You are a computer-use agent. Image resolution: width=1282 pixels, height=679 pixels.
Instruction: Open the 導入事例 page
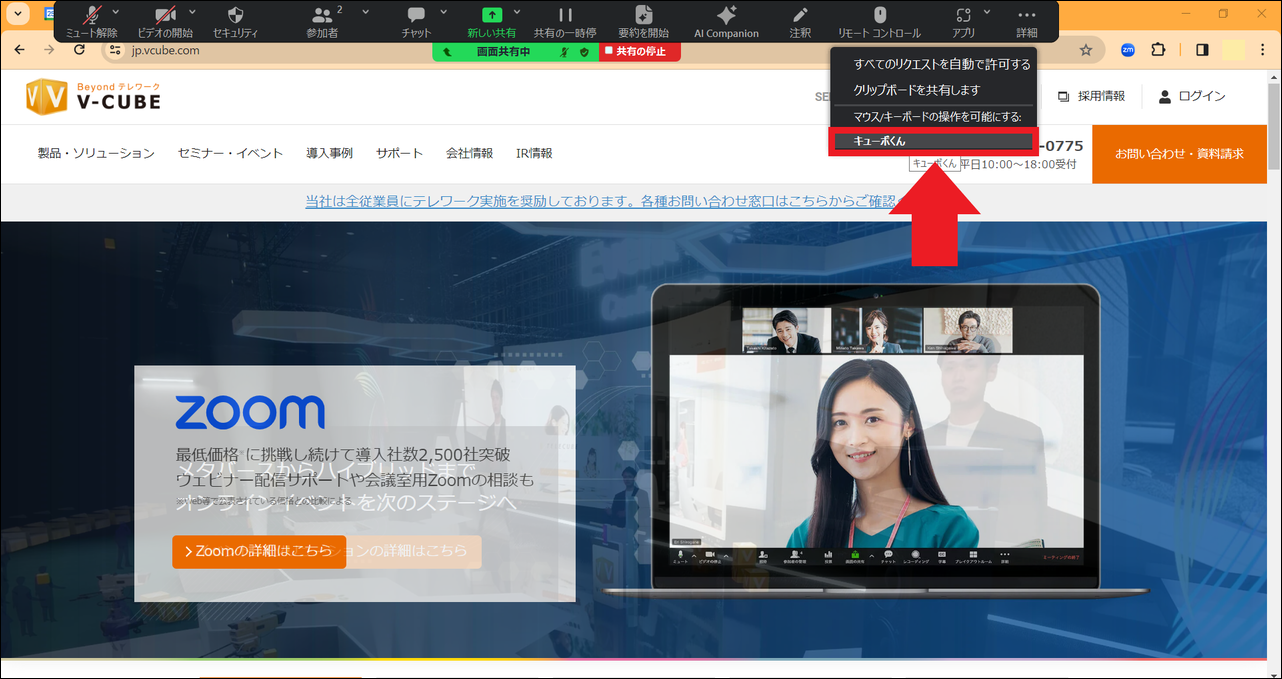[x=329, y=153]
